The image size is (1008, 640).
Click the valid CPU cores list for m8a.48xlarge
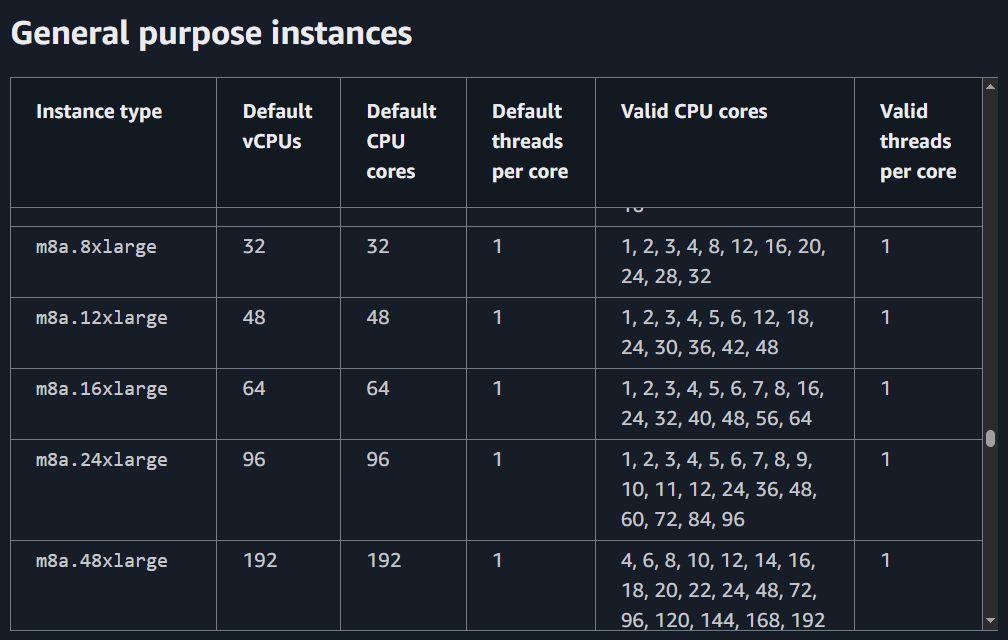pos(722,590)
